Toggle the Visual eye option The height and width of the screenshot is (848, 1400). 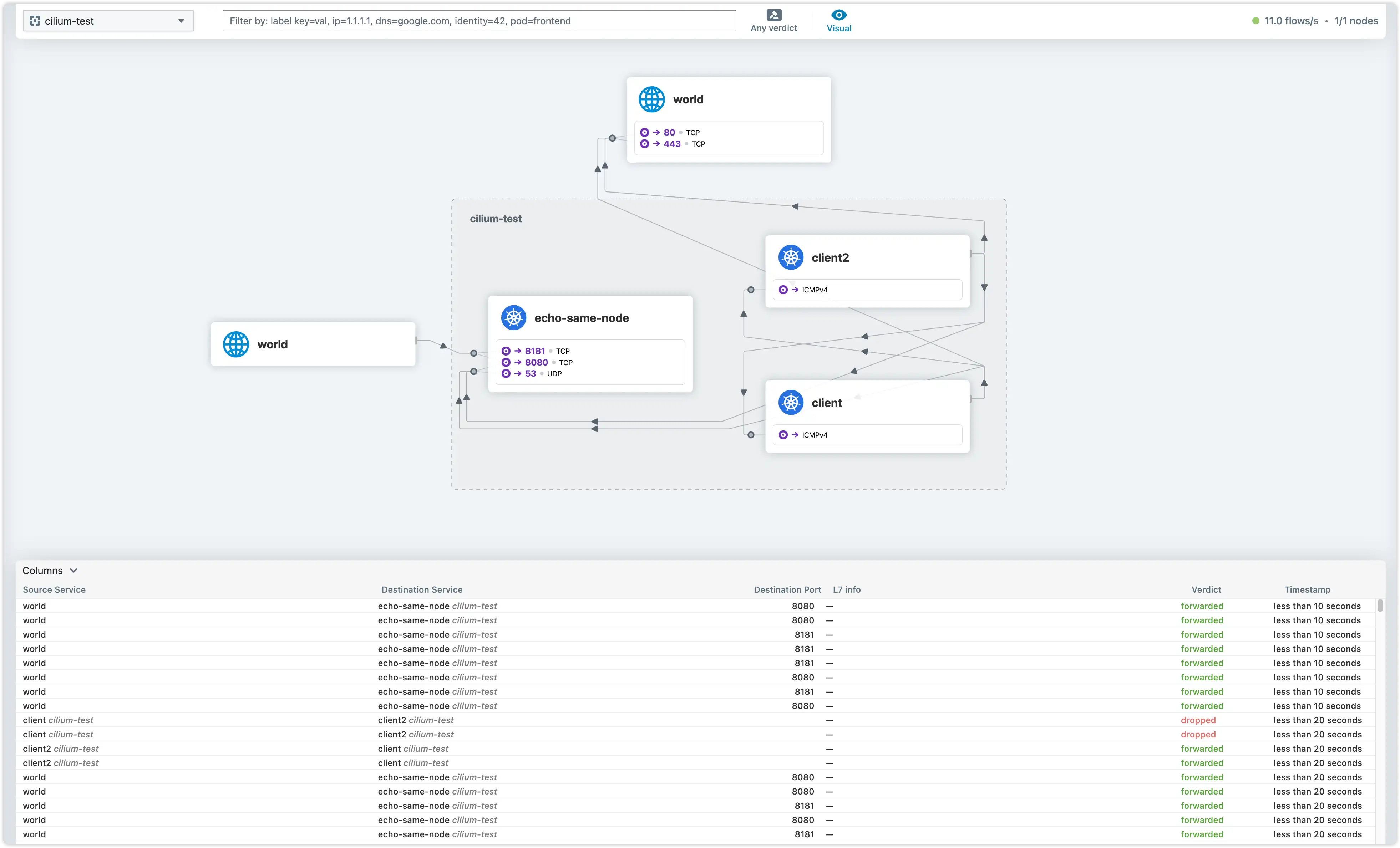(x=839, y=20)
